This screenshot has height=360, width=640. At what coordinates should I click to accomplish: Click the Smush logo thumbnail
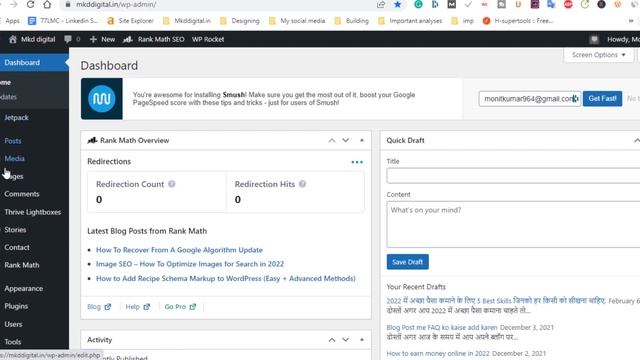pyautogui.click(x=102, y=99)
